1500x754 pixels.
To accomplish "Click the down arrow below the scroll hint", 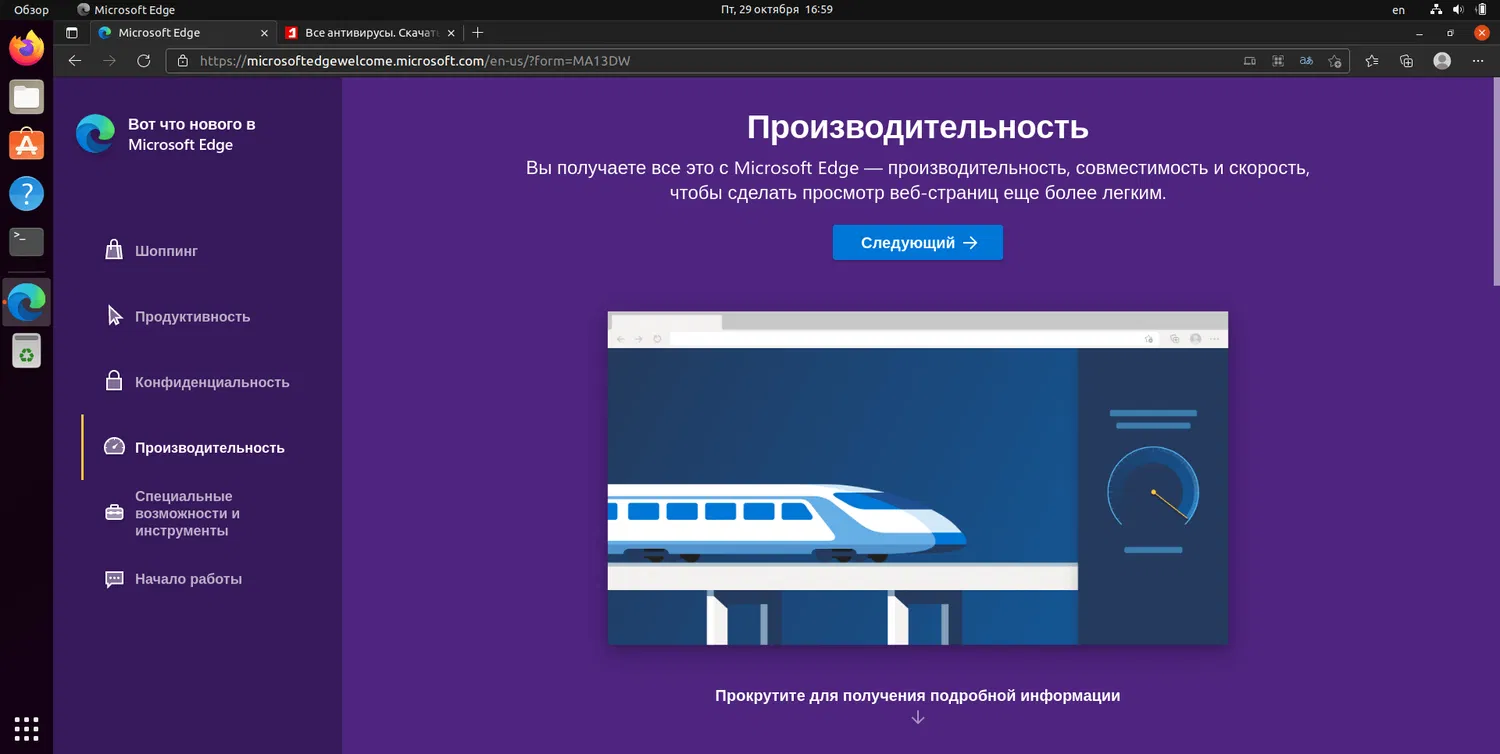I will coord(918,717).
